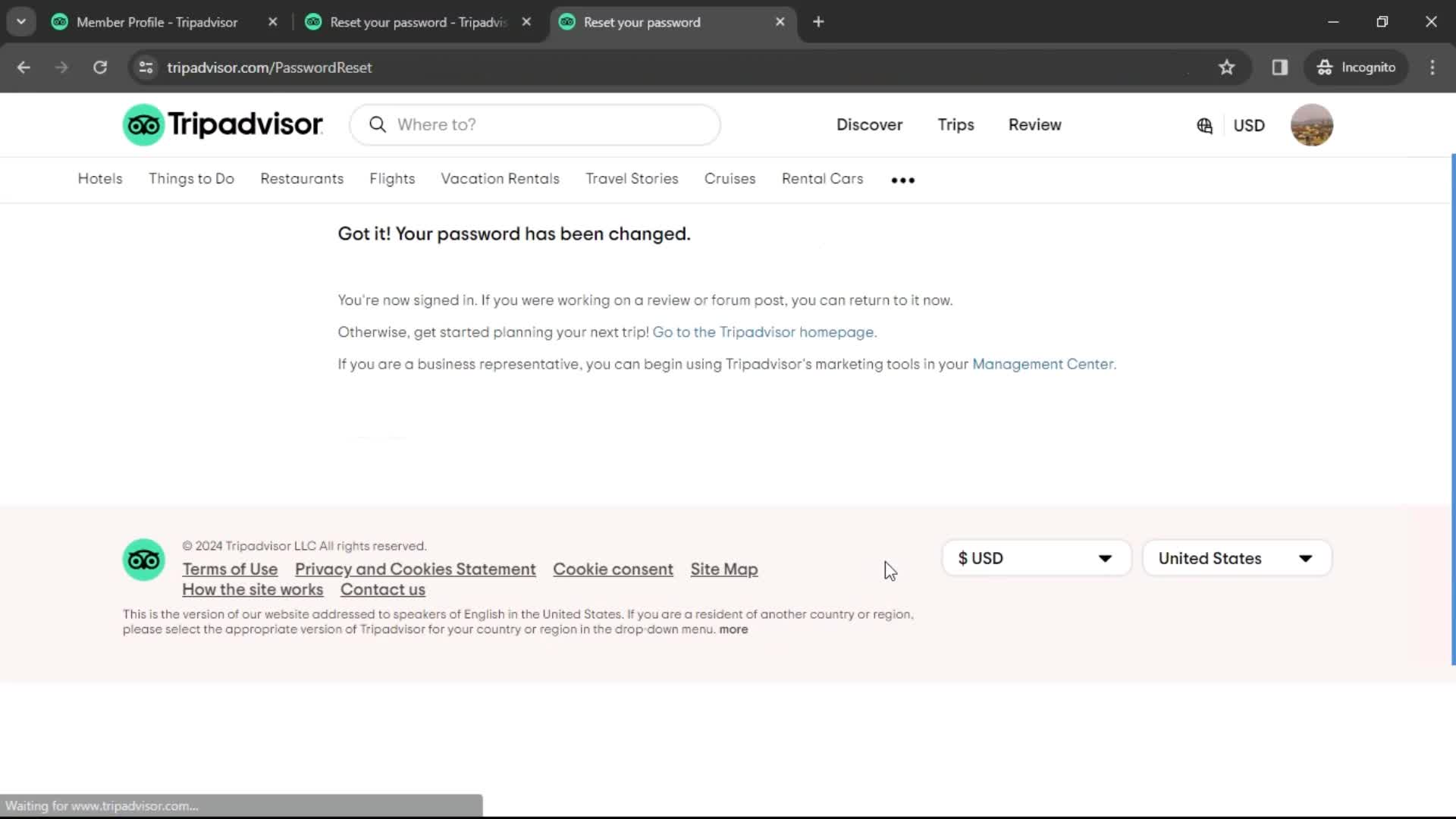Click the ellipsis more options icon
The width and height of the screenshot is (1456, 819).
coord(902,179)
